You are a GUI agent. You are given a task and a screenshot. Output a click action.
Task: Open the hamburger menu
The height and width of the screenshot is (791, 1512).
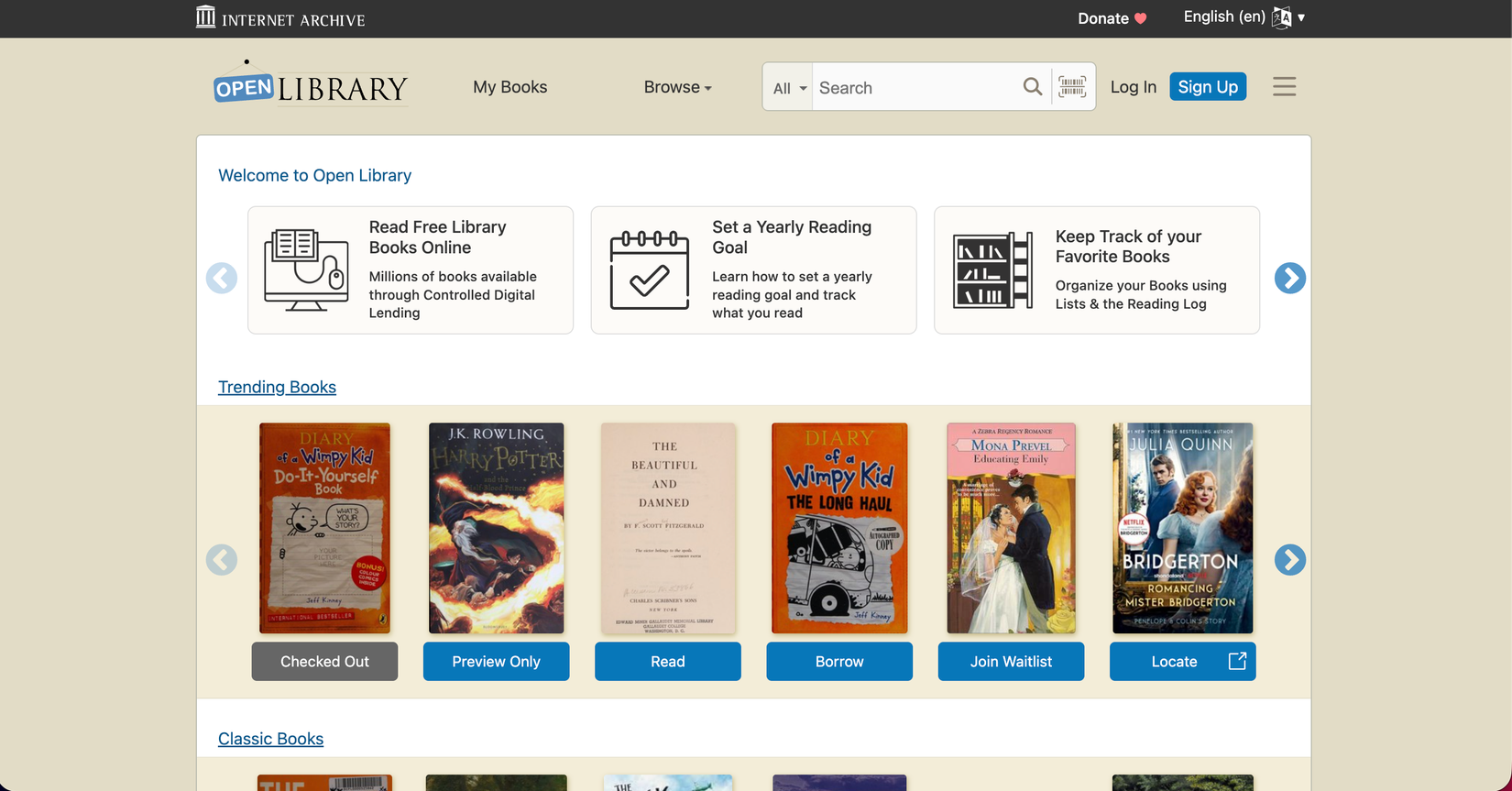coord(1284,87)
